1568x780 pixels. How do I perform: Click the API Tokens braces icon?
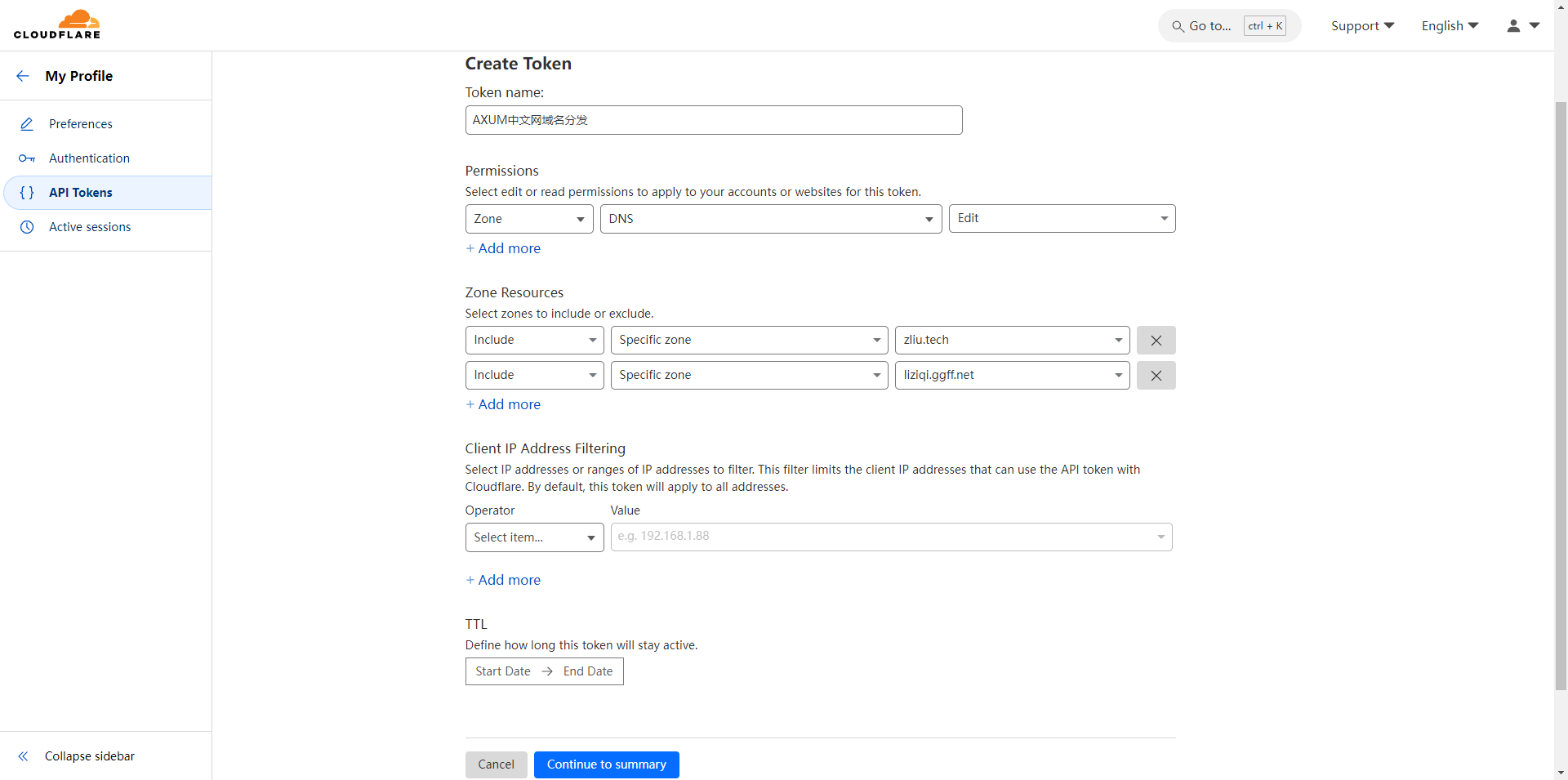(27, 193)
